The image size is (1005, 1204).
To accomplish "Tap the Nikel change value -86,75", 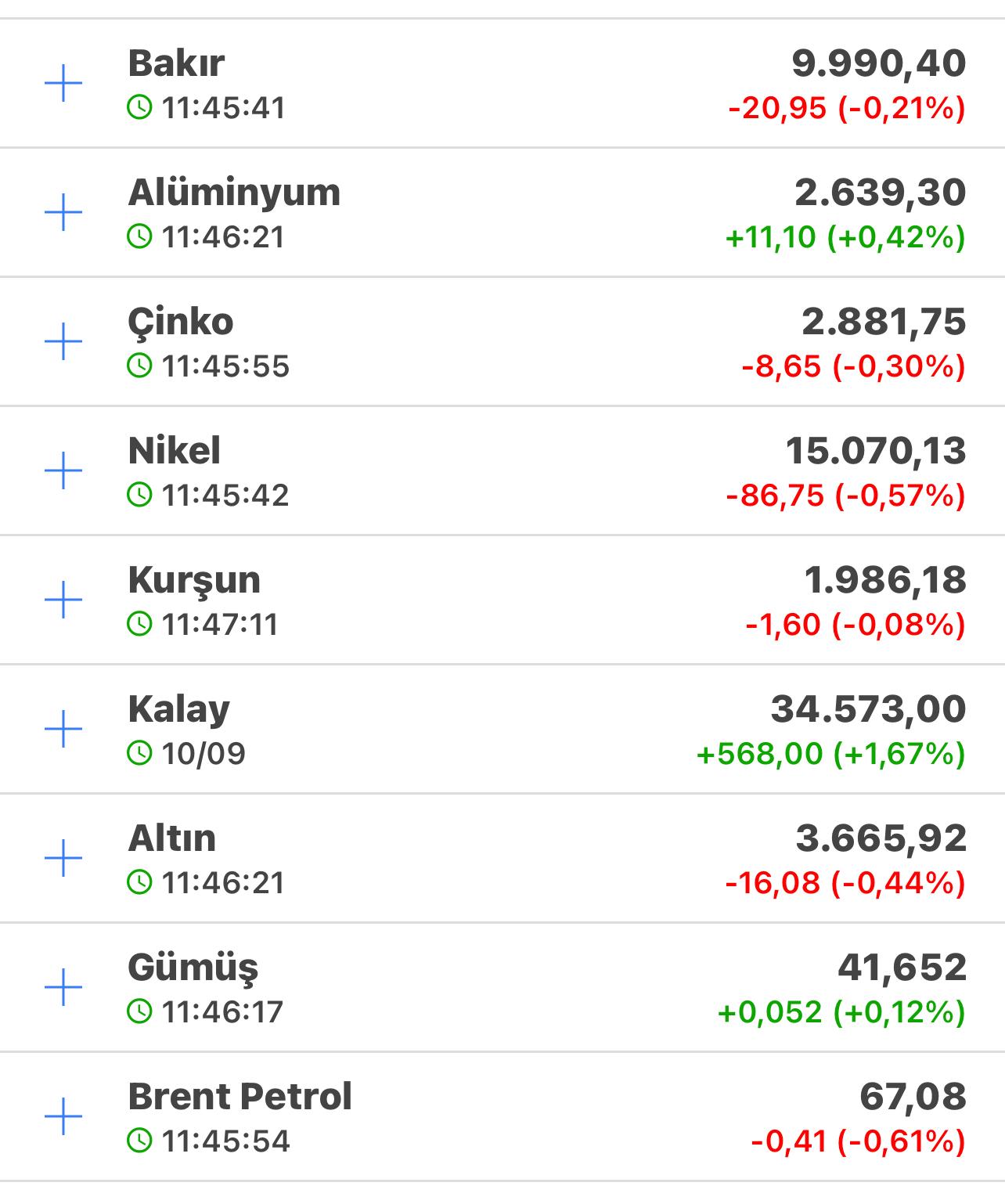I will [775, 496].
